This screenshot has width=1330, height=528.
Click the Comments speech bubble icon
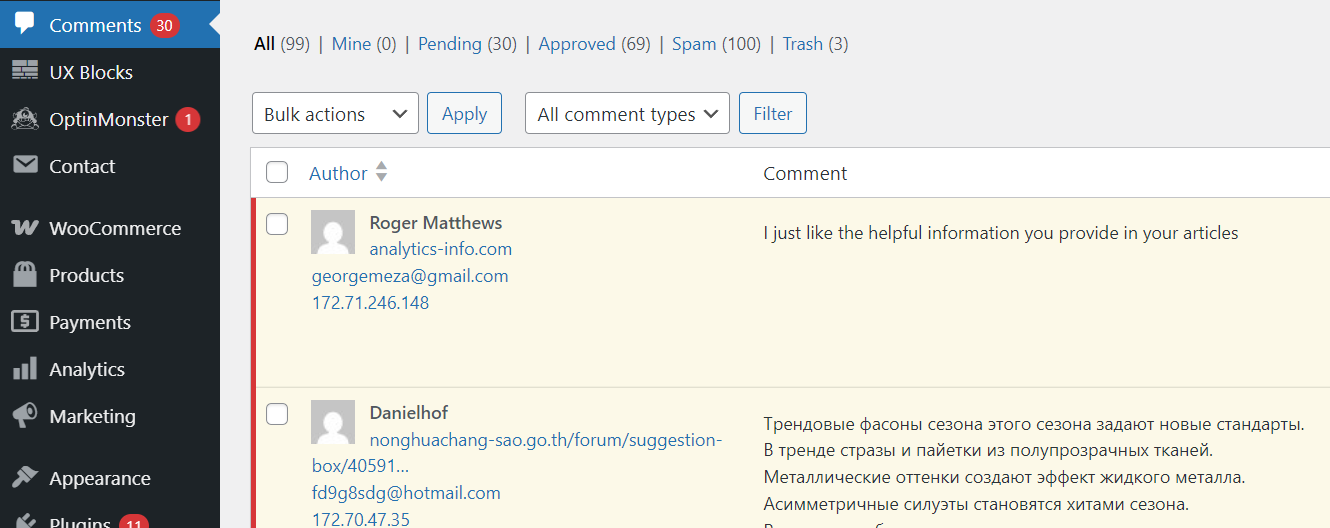(x=25, y=23)
